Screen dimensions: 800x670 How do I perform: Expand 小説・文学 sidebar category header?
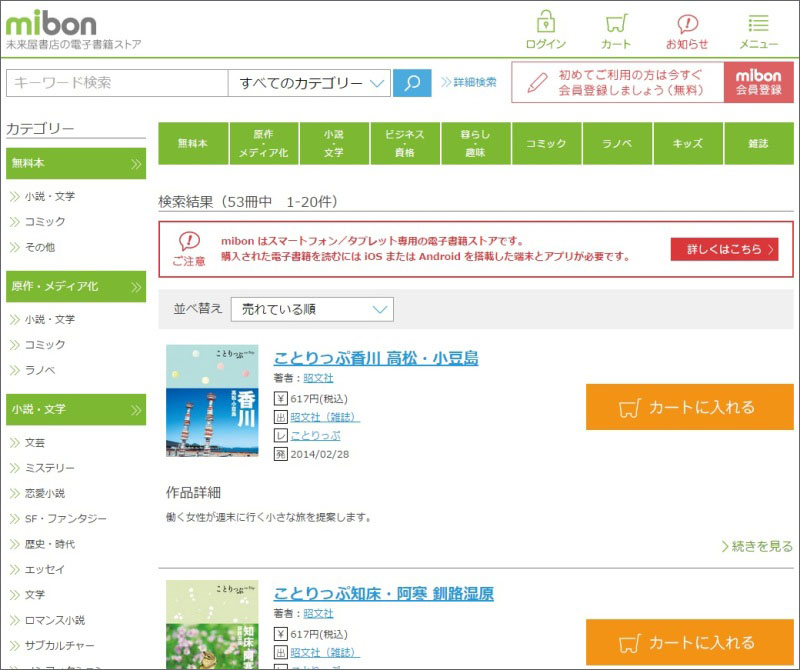76,409
